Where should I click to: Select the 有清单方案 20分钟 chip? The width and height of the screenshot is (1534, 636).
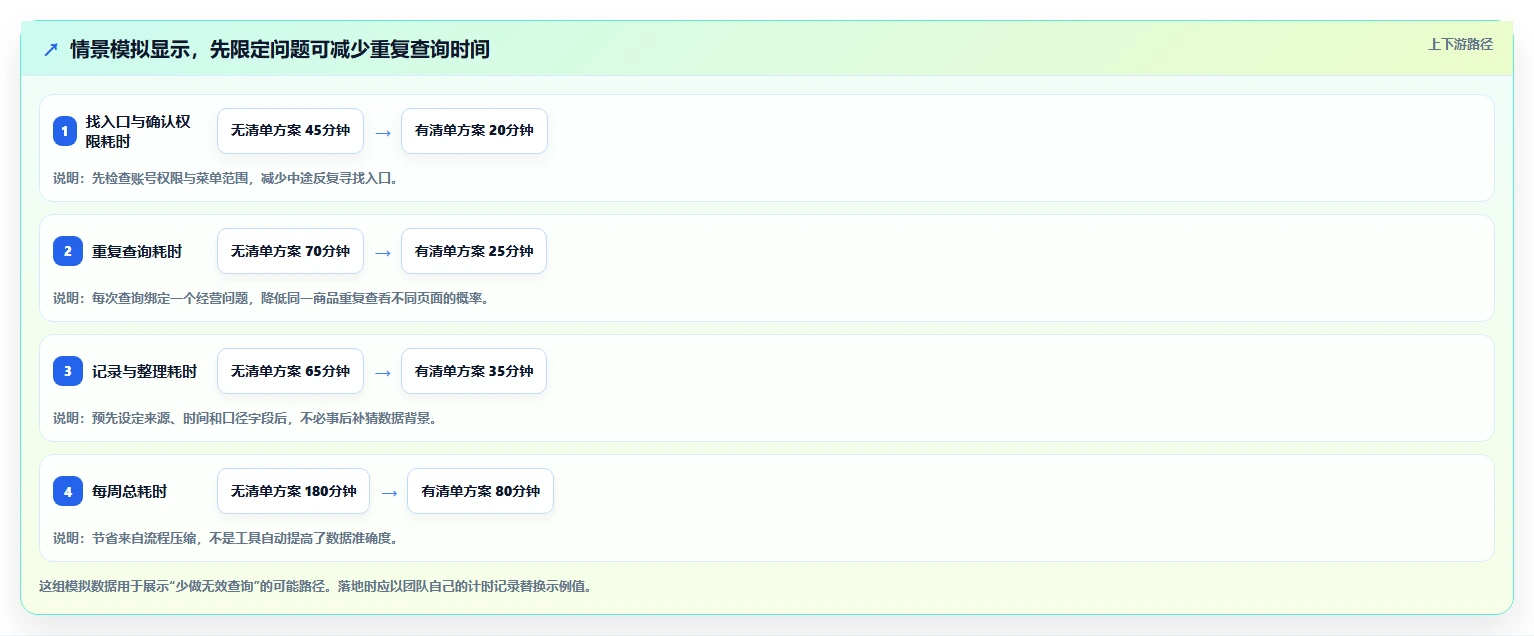(474, 131)
